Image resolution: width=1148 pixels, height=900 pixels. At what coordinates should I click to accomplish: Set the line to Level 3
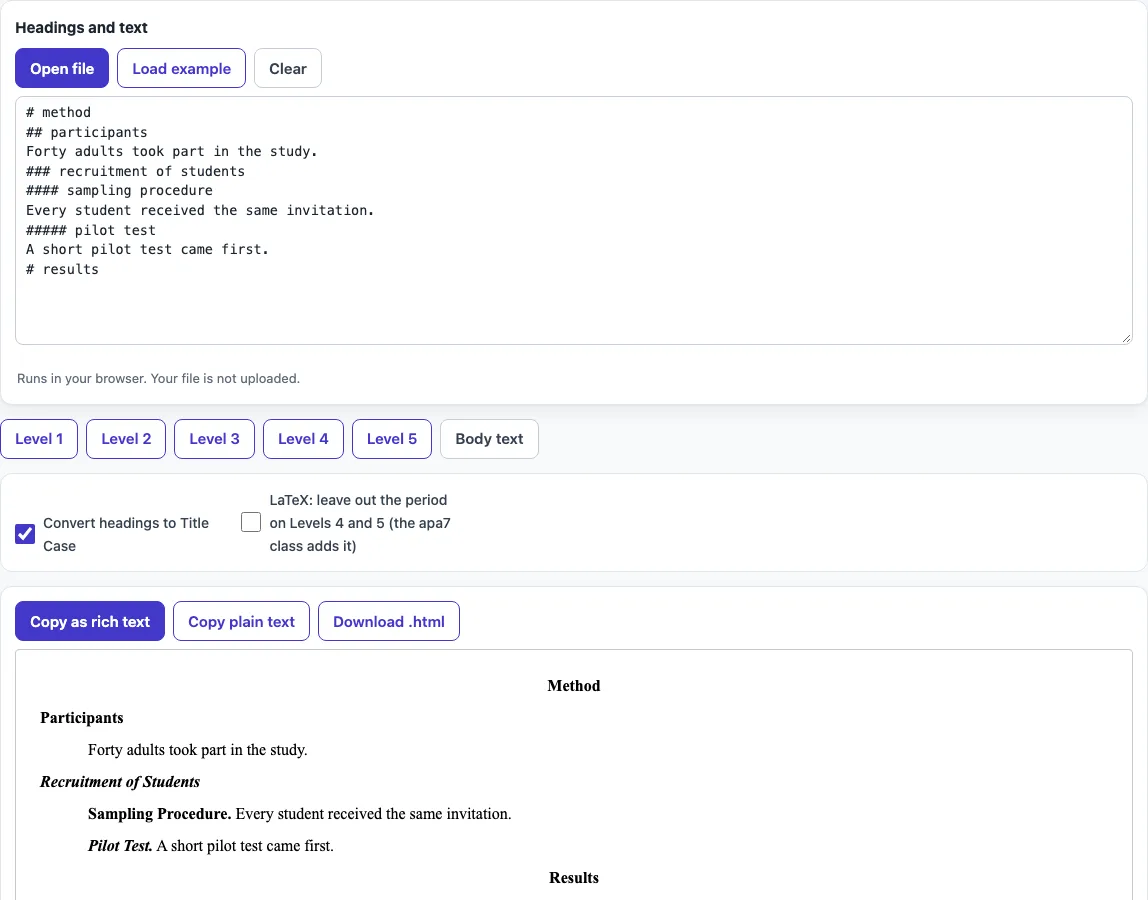pyautogui.click(x=215, y=439)
